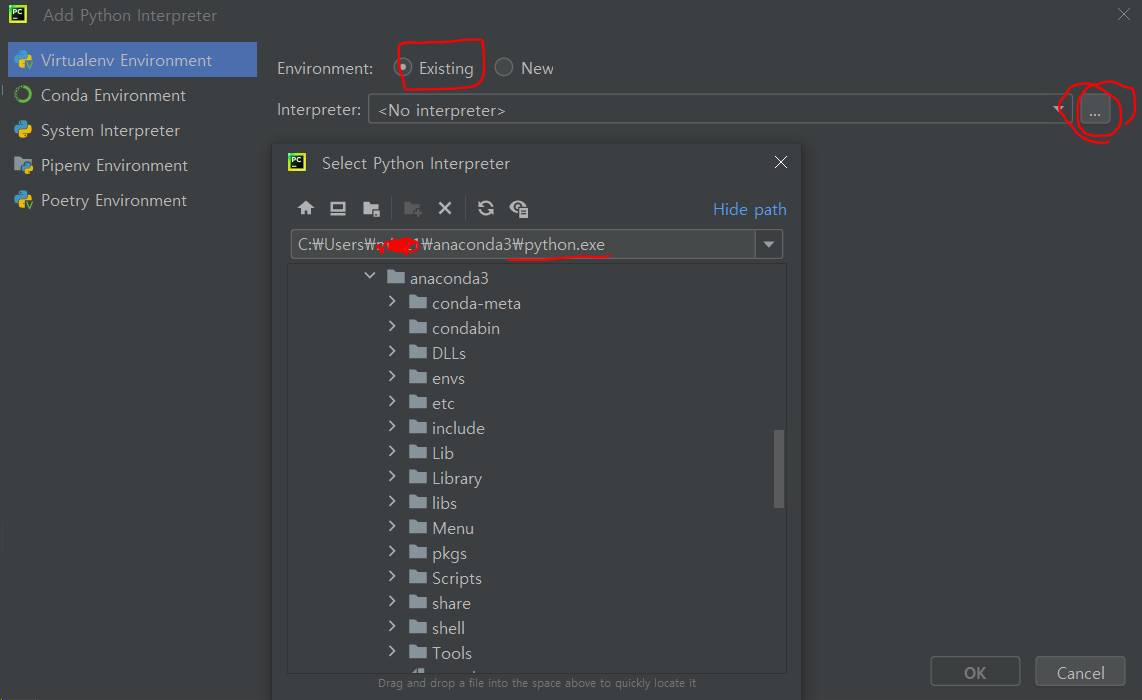
Task: Click the System Interpreter python icon
Action: (x=23, y=130)
